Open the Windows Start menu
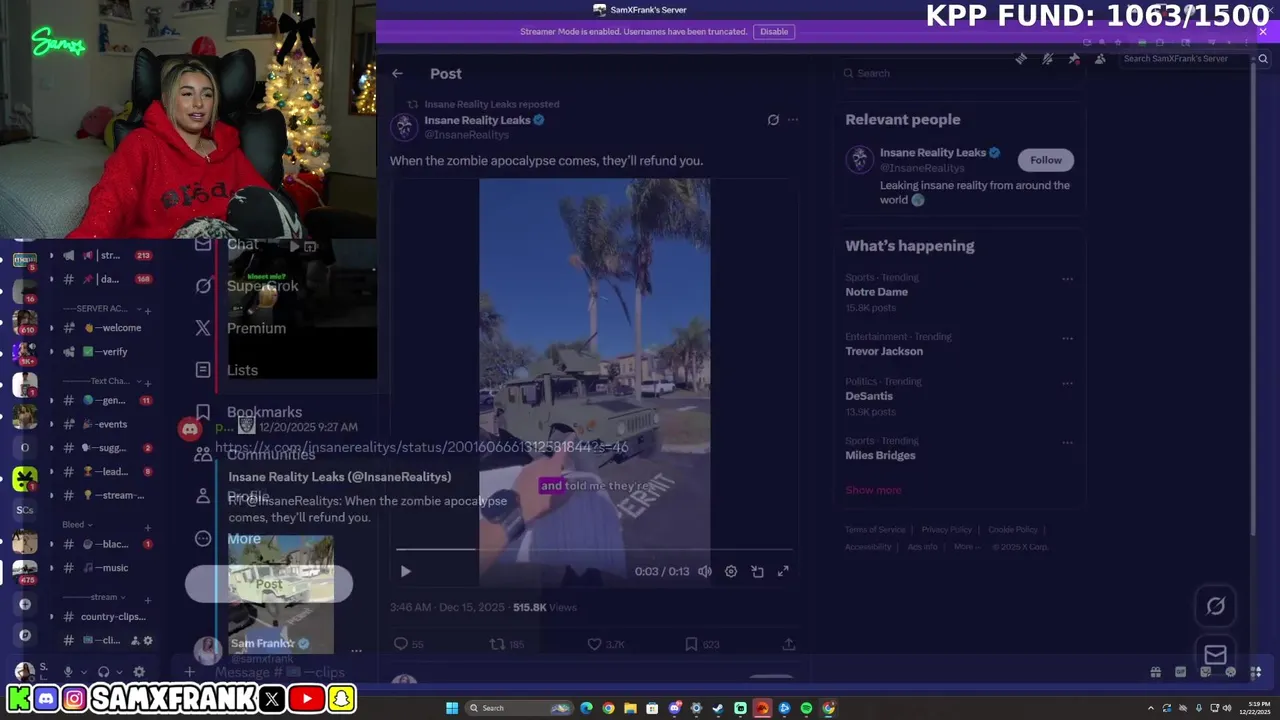 click(452, 708)
